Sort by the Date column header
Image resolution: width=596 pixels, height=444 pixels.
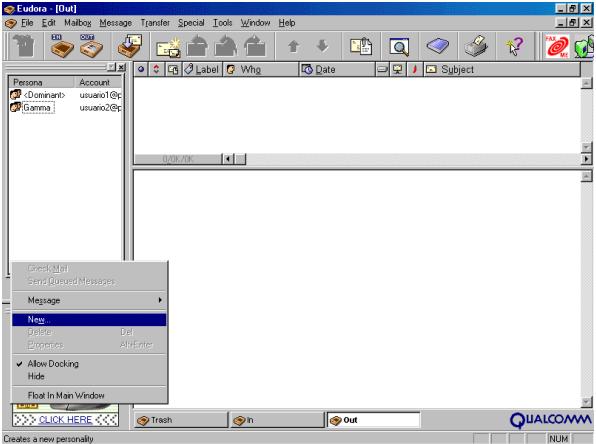click(337, 70)
